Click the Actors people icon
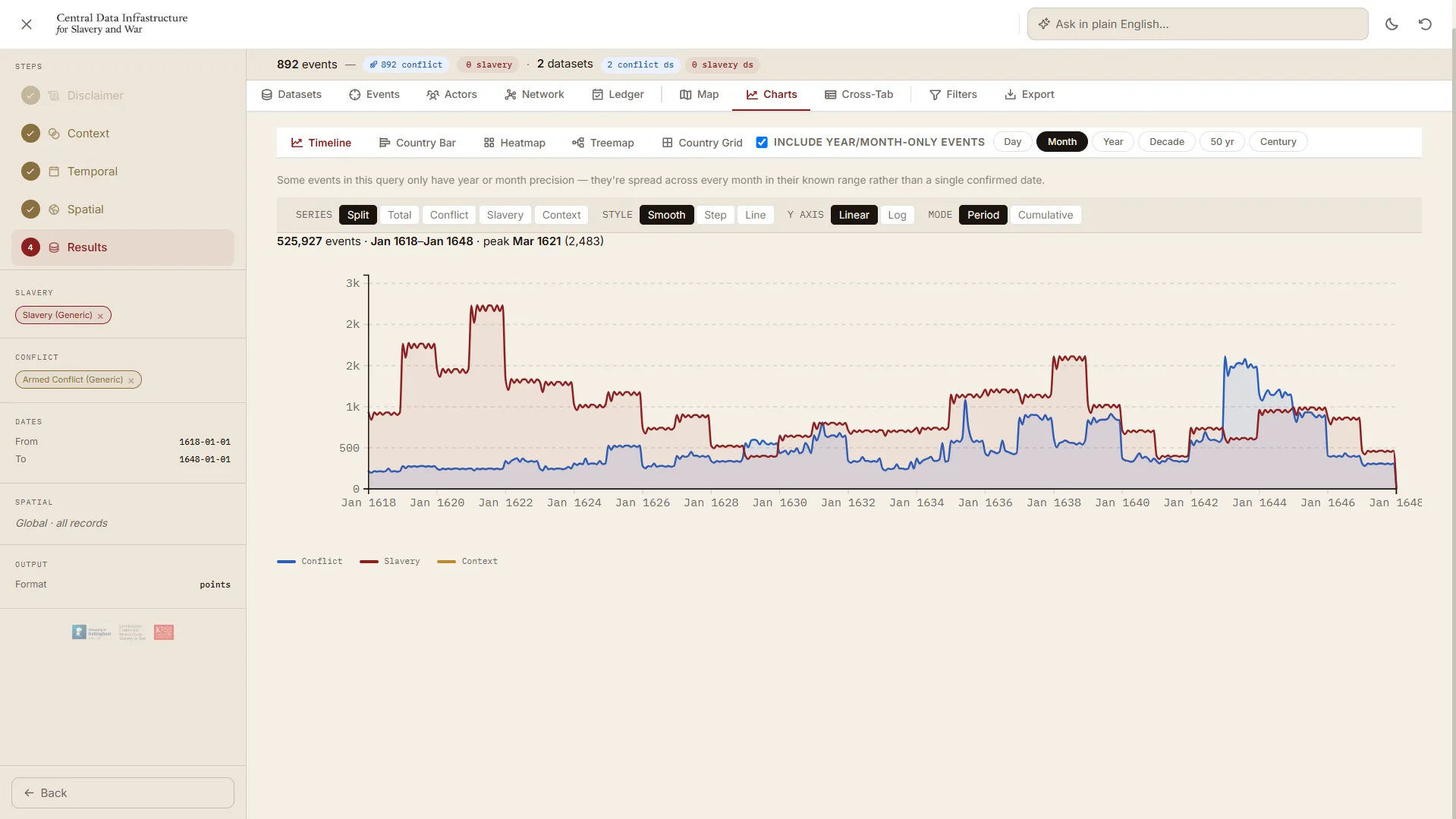Image resolution: width=1456 pixels, height=819 pixels. (432, 95)
